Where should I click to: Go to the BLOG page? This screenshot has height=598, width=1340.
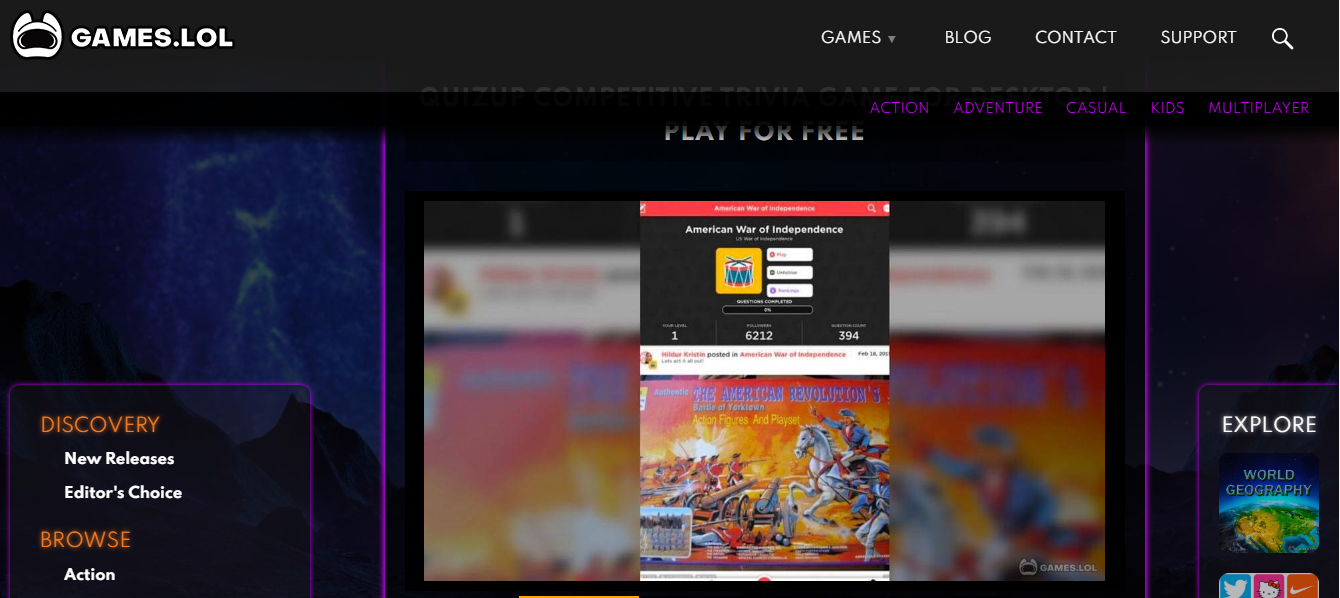(x=968, y=38)
